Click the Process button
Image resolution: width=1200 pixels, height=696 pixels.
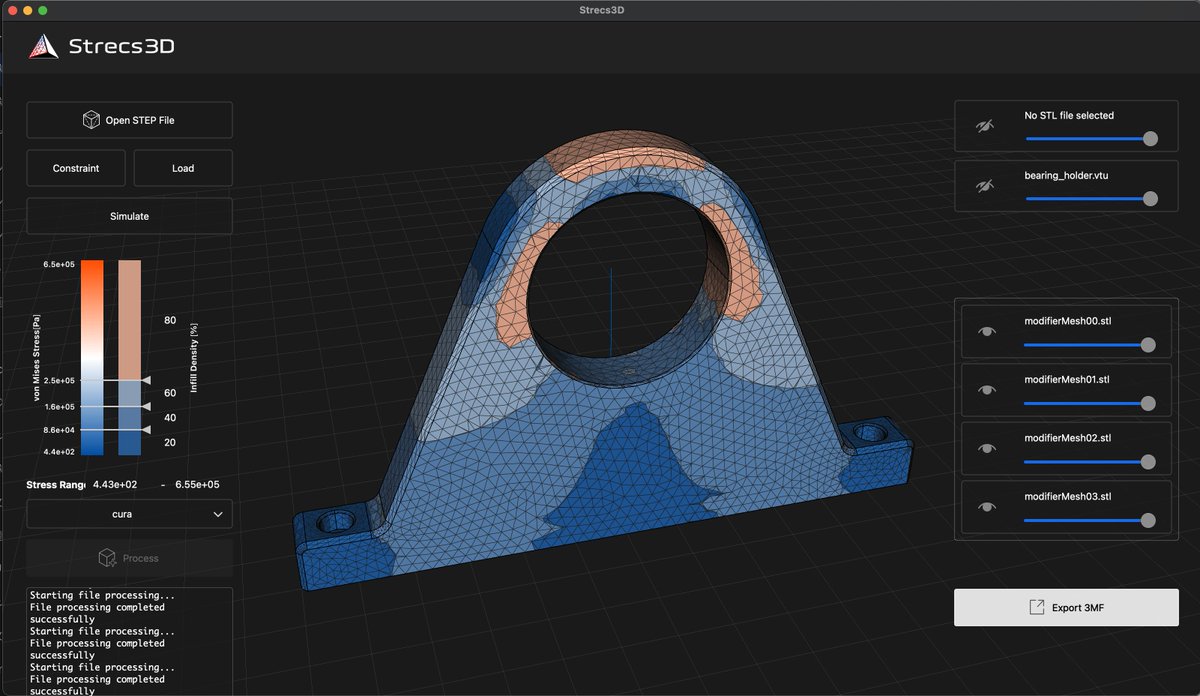129,558
